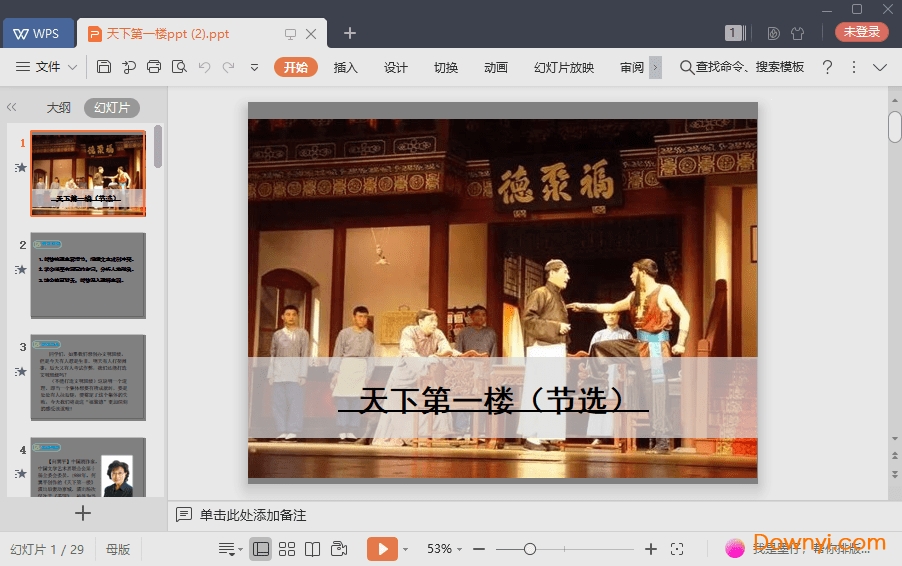
Task: Select slide 1 thumbnail
Action: click(88, 173)
